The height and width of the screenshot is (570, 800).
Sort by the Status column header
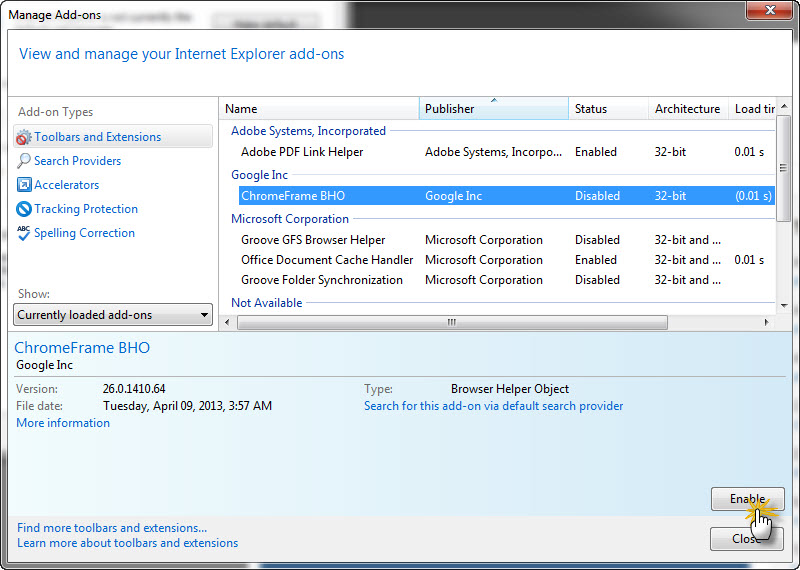coord(608,109)
